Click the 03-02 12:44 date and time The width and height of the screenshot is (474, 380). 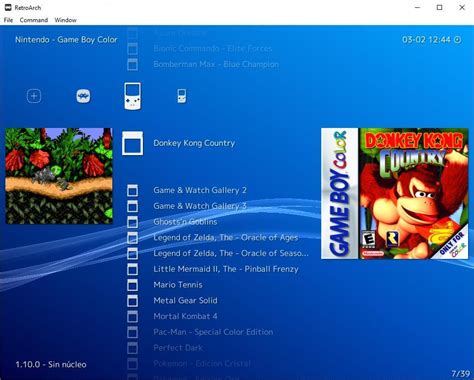pos(426,40)
